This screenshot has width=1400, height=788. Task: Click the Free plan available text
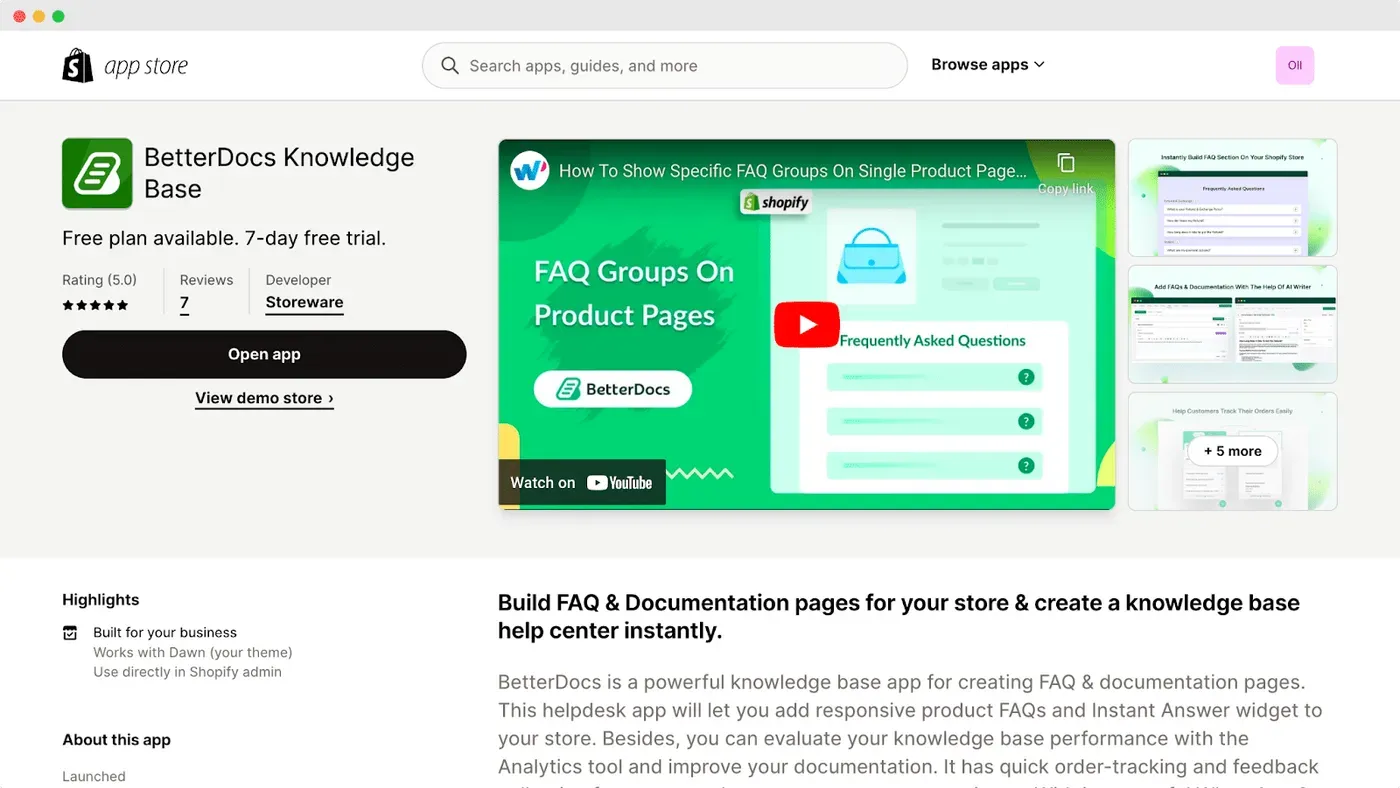tap(224, 238)
